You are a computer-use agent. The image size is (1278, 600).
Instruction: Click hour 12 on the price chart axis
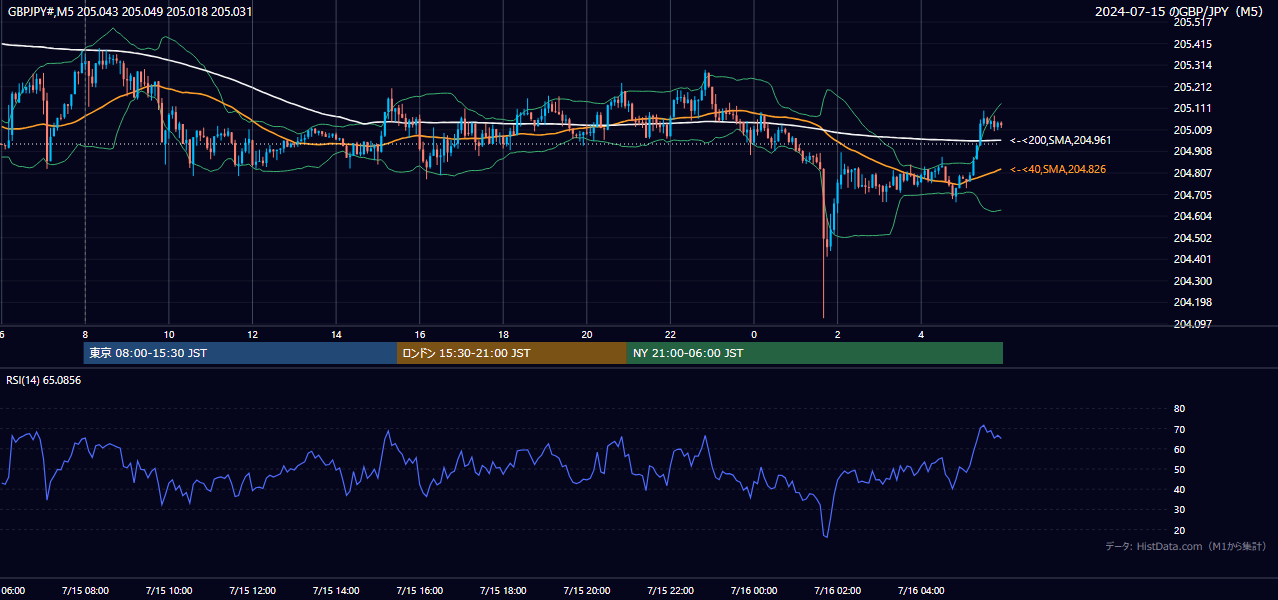pos(253,335)
